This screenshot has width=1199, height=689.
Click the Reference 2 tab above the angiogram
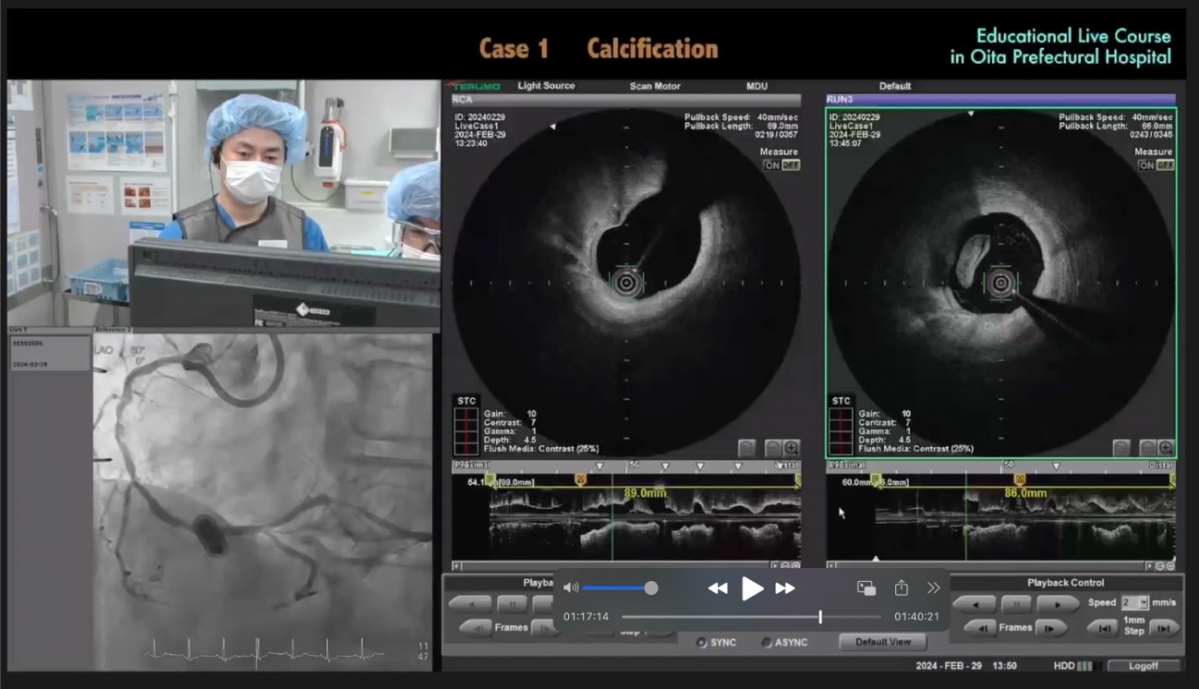click(x=112, y=330)
